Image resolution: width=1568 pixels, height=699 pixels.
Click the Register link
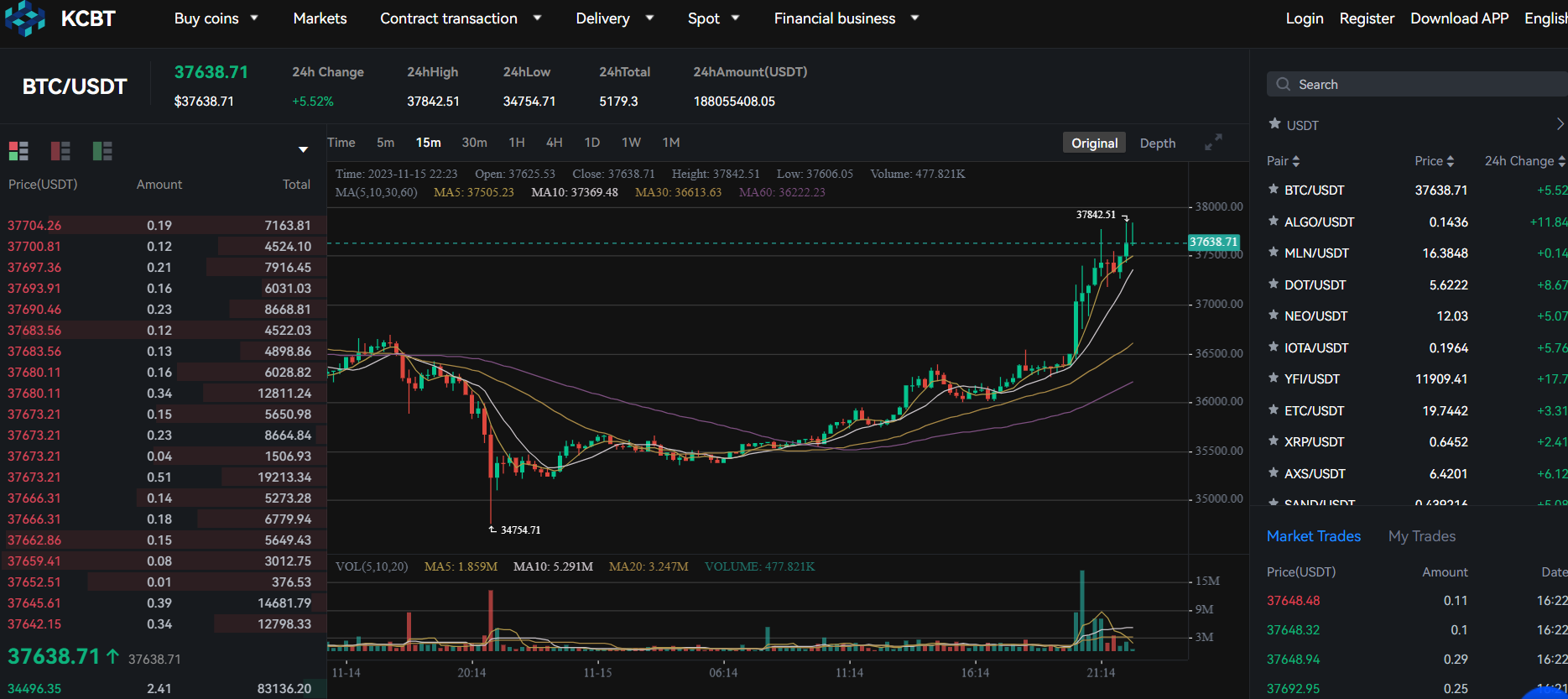click(1367, 18)
